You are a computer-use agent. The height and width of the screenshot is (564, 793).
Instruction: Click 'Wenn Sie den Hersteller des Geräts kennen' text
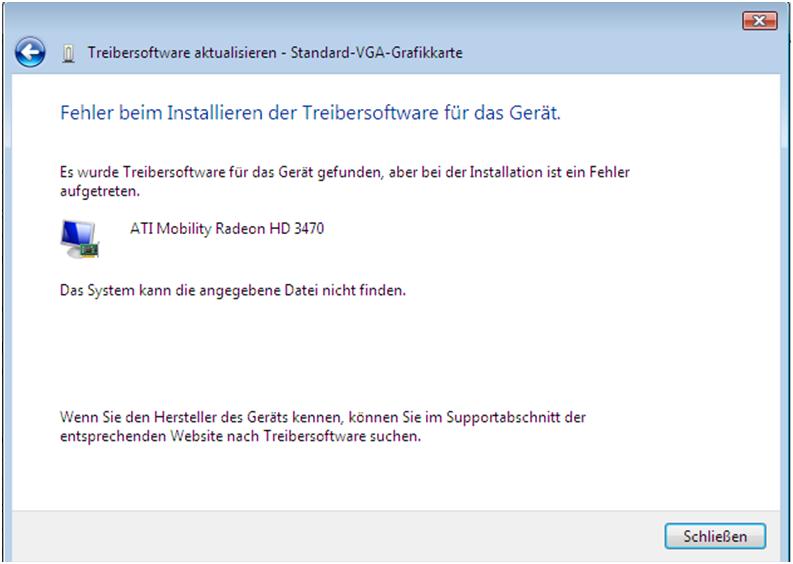coord(323,426)
